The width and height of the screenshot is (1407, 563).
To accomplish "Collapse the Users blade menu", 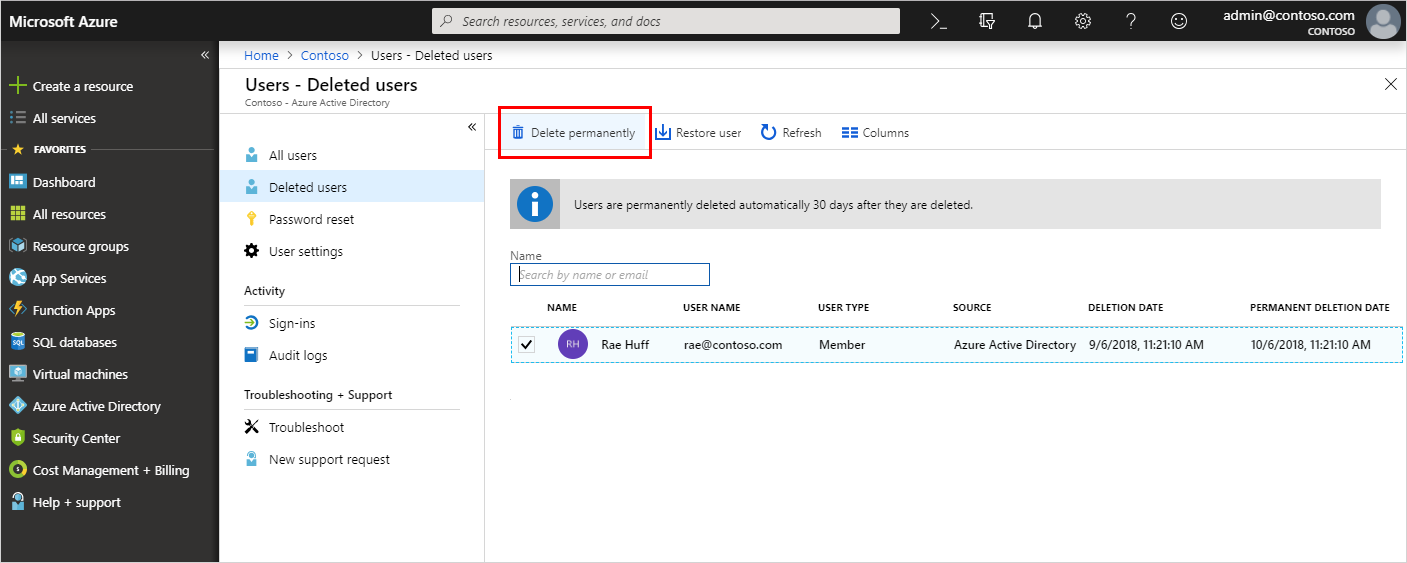I will 472,127.
